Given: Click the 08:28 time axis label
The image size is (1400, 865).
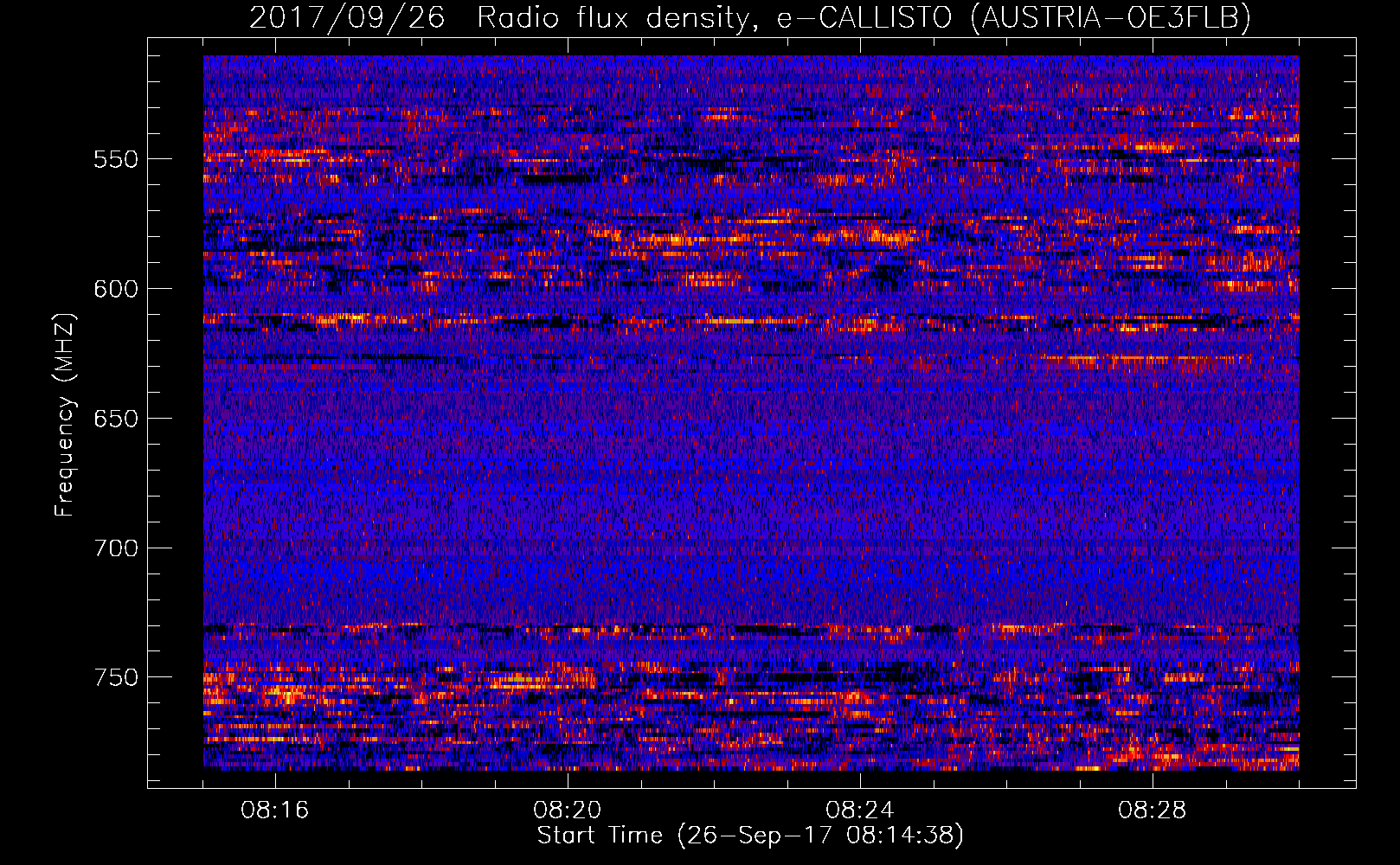Looking at the screenshot, I should [x=1153, y=811].
